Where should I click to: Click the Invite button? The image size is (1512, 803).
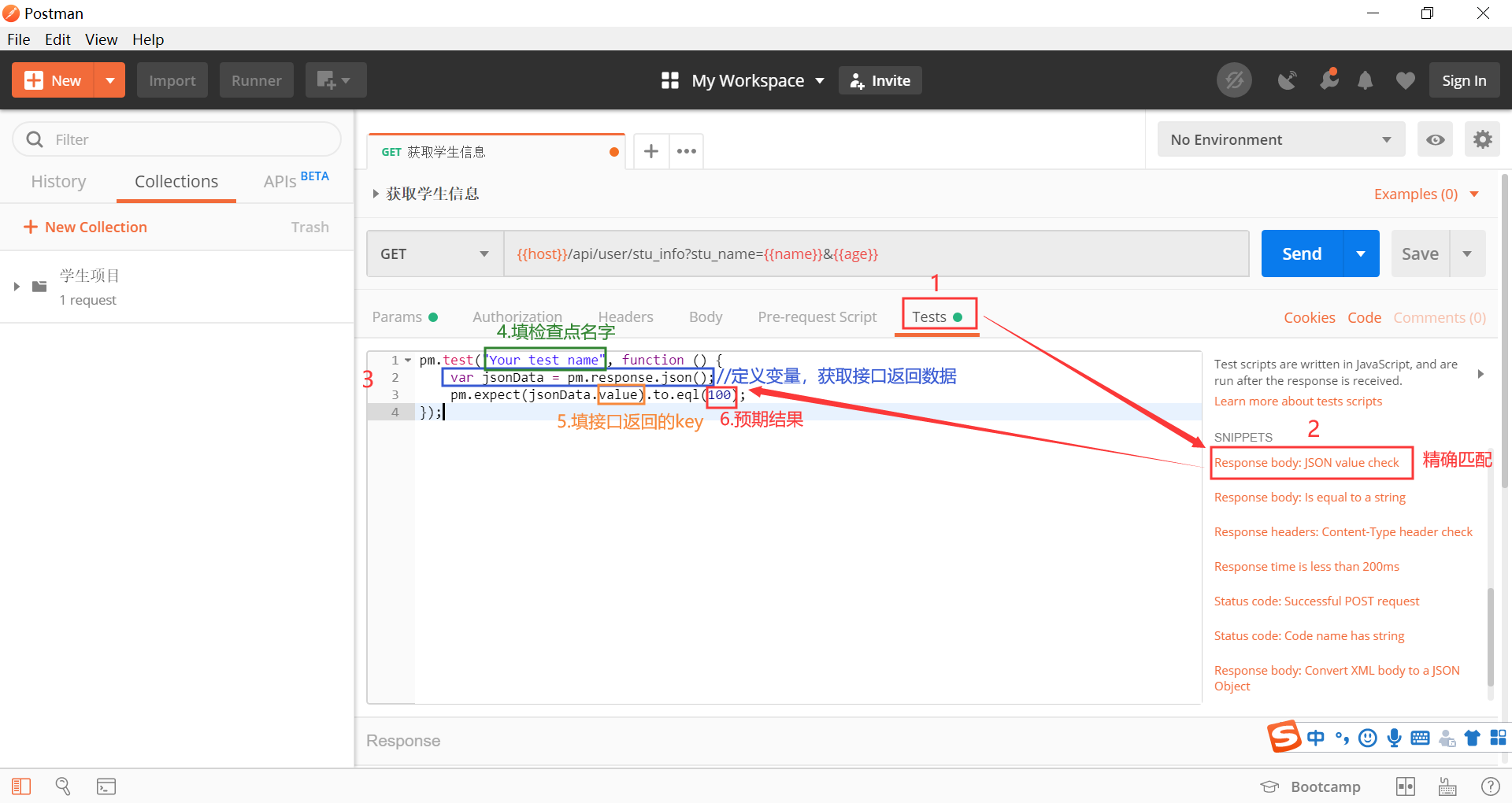[x=880, y=80]
